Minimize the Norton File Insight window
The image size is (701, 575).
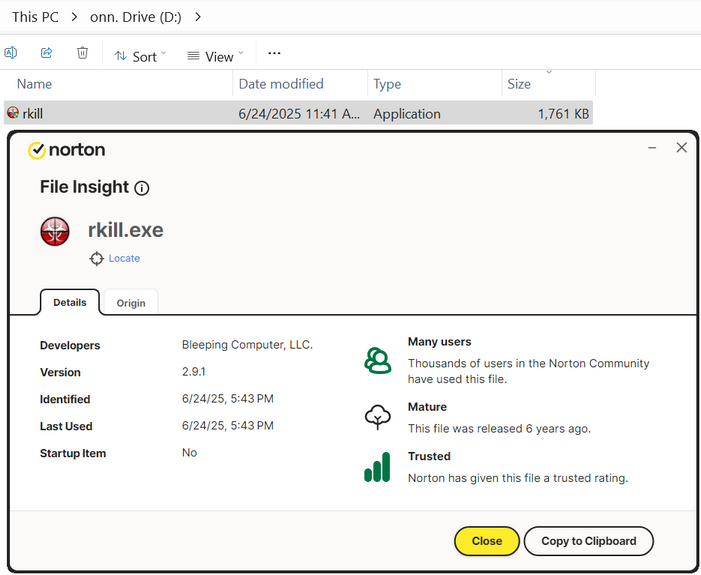[652, 148]
